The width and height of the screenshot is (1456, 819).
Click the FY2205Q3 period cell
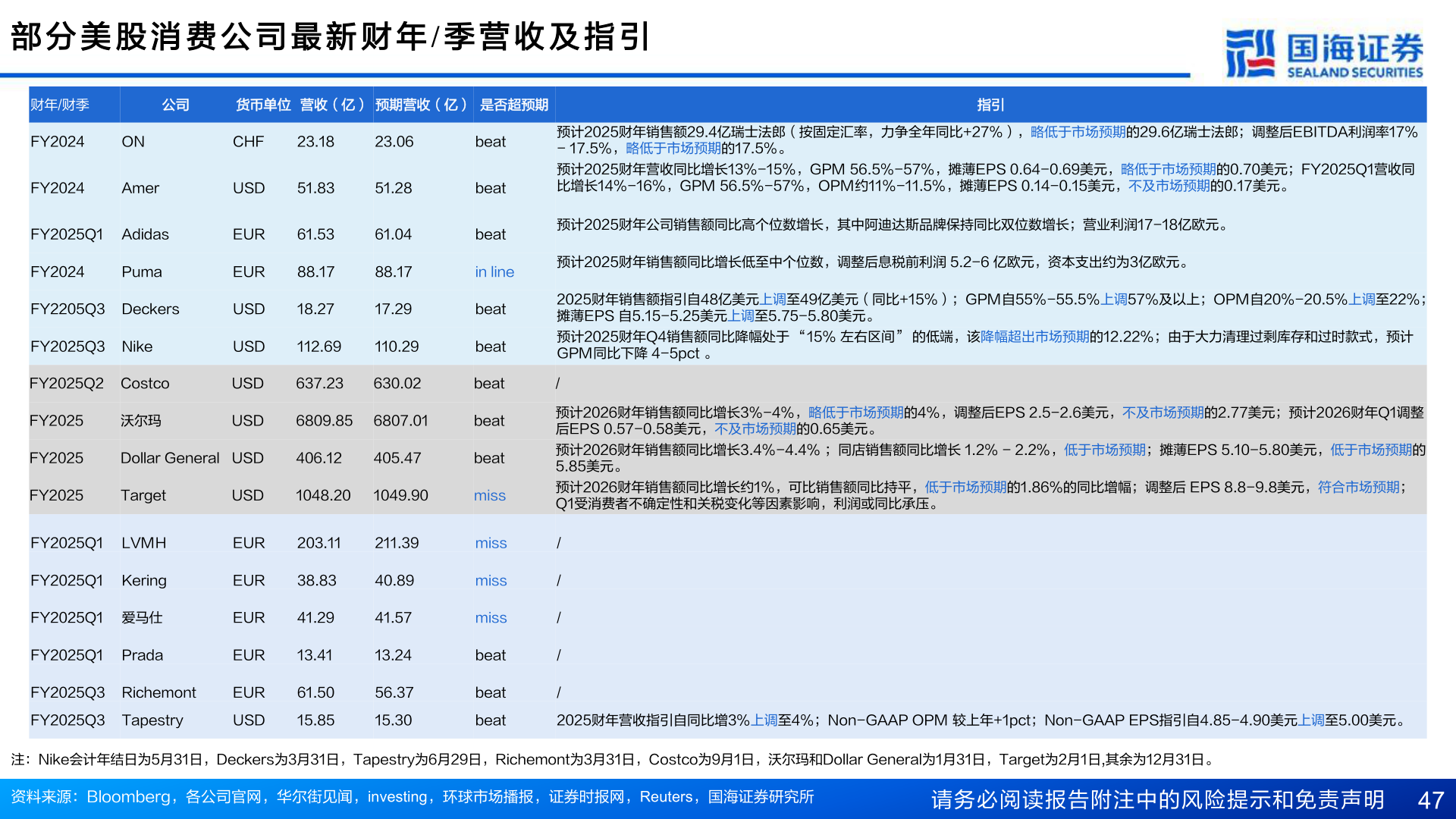pyautogui.click(x=67, y=309)
